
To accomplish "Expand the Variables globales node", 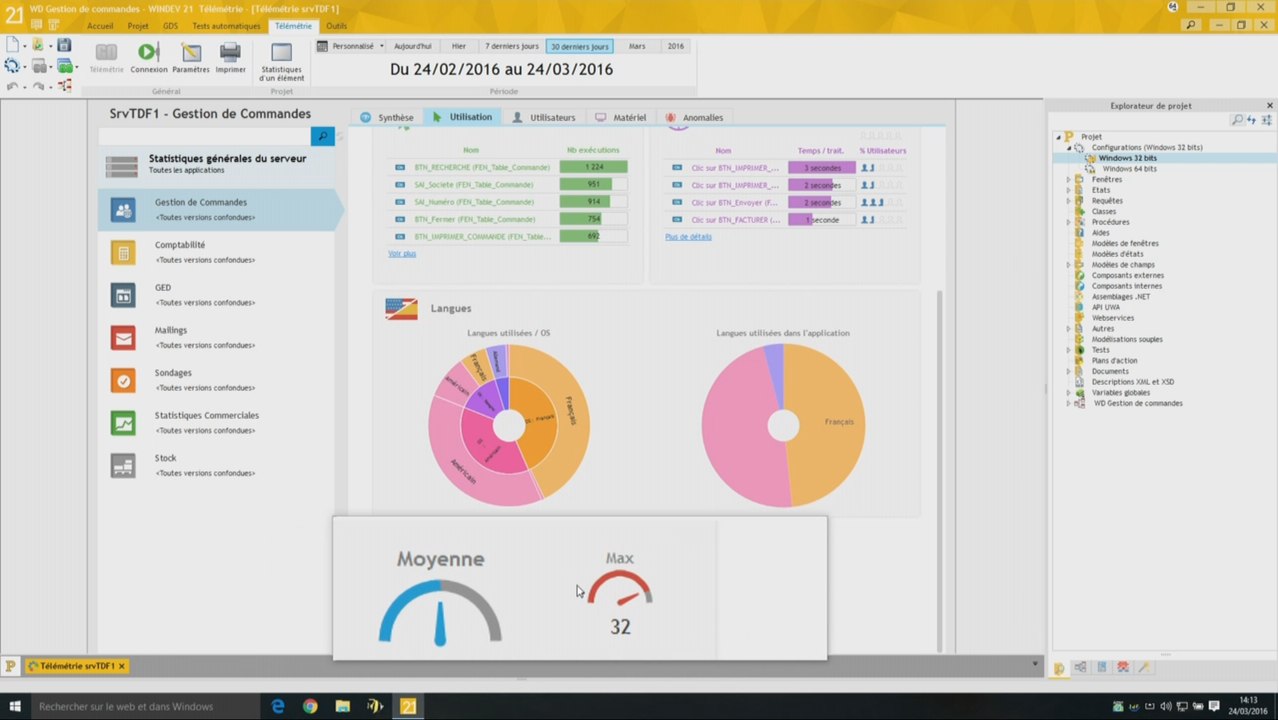I will point(1068,393).
